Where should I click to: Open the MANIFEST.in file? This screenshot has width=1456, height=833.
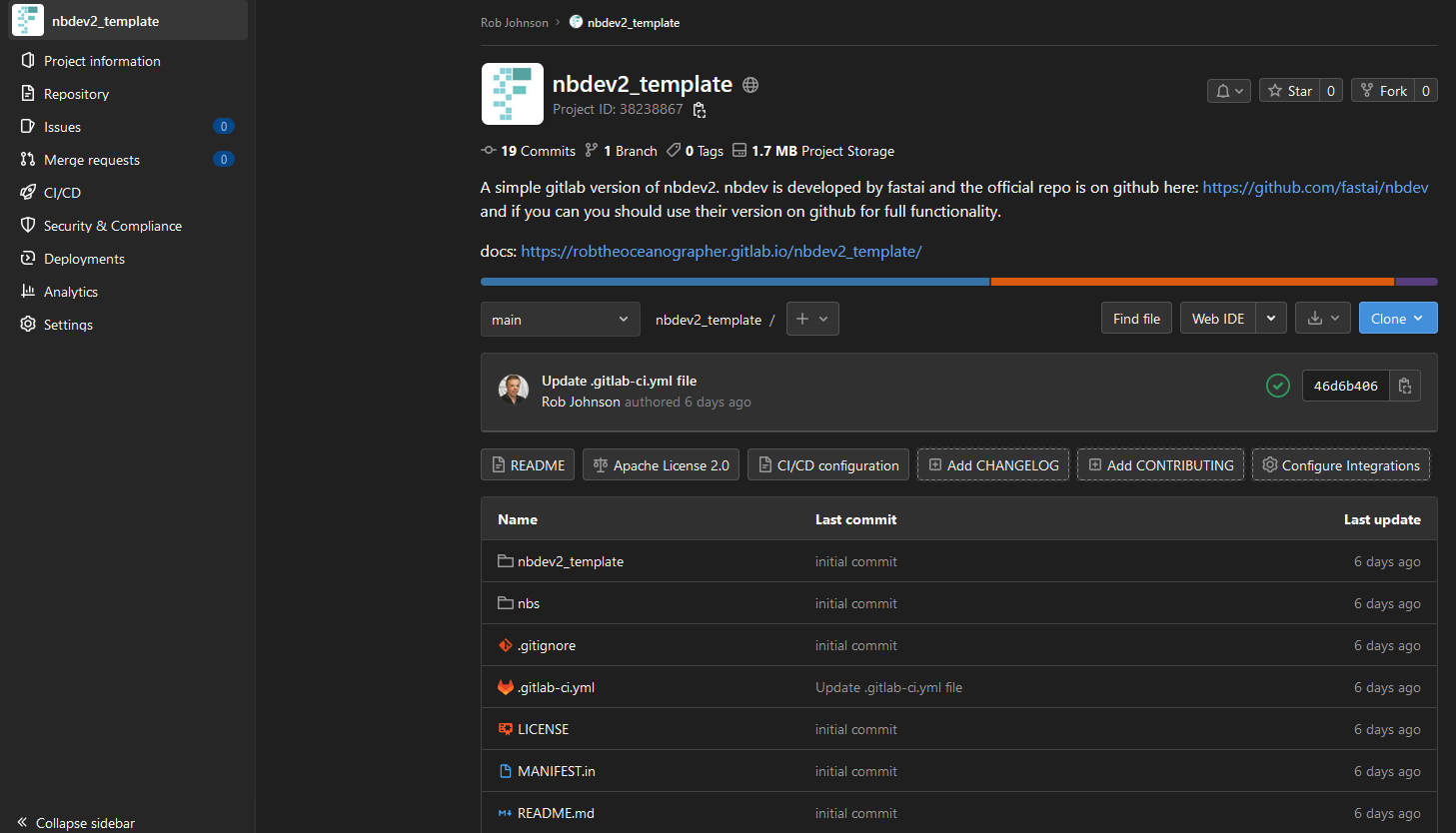(x=556, y=771)
